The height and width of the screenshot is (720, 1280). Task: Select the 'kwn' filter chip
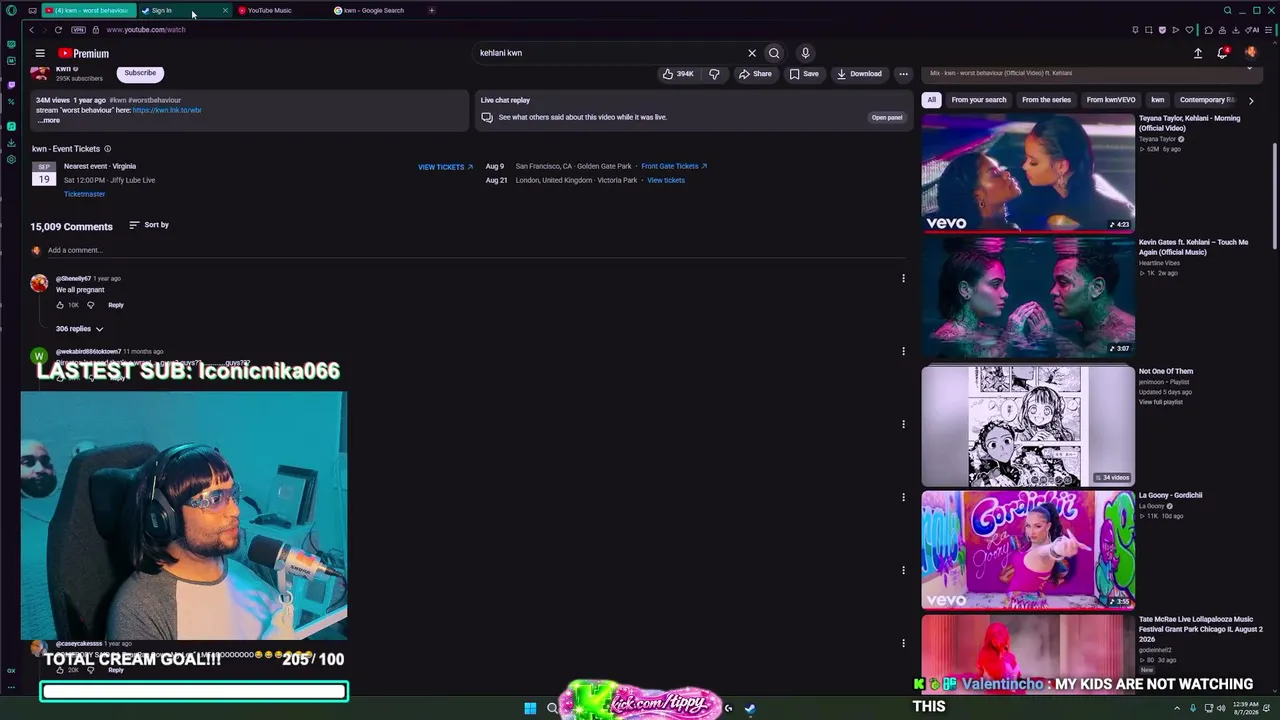pos(1157,100)
